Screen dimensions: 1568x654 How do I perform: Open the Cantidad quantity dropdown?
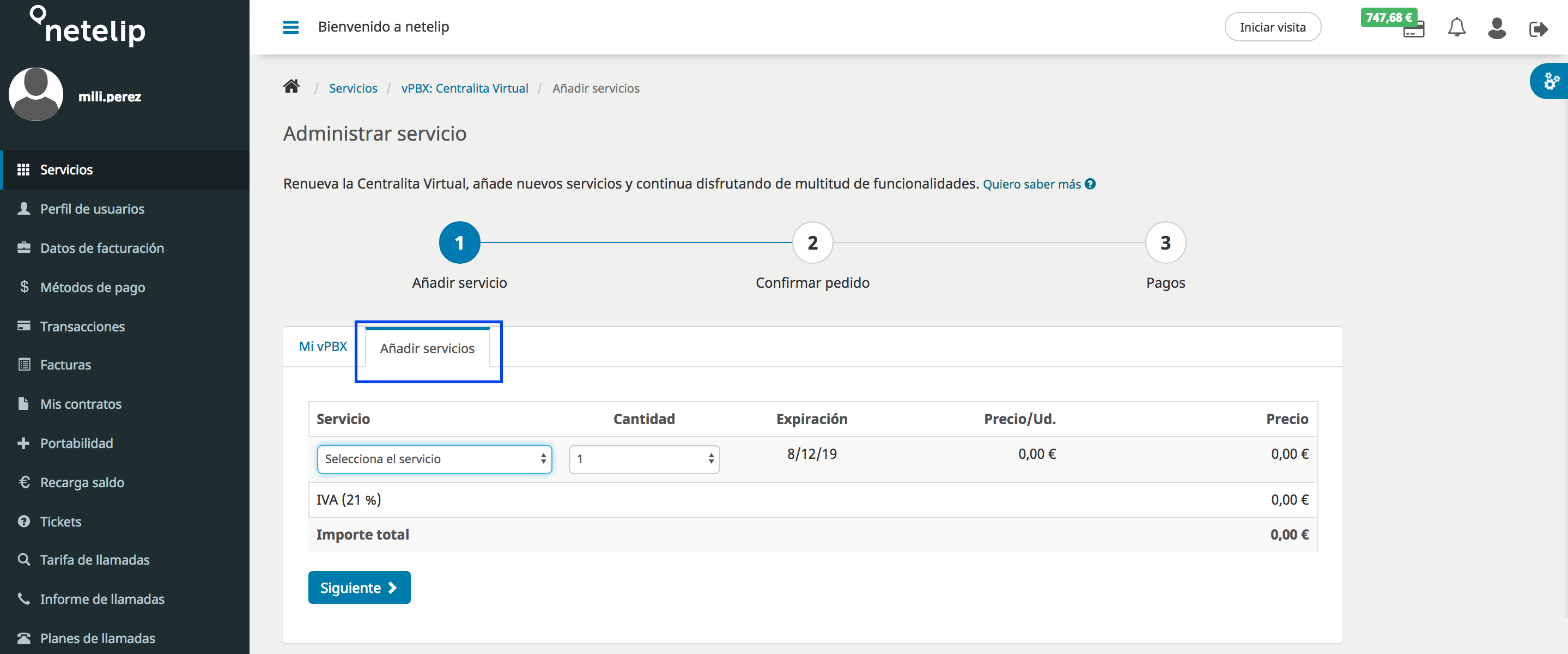click(644, 459)
